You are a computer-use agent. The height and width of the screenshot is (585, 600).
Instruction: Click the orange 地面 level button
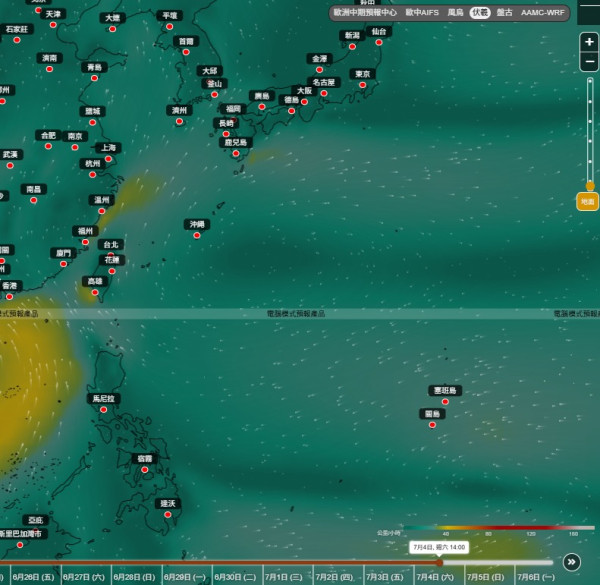tap(587, 201)
